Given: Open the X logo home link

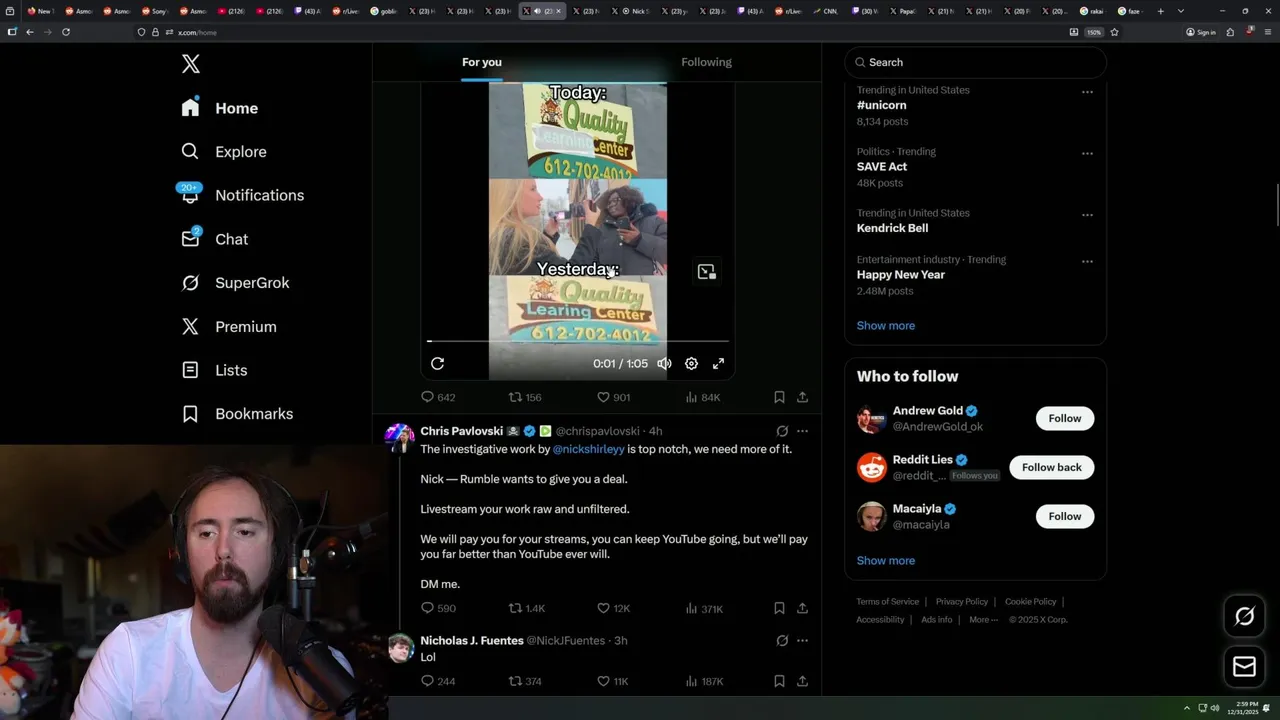Looking at the screenshot, I should 190,64.
